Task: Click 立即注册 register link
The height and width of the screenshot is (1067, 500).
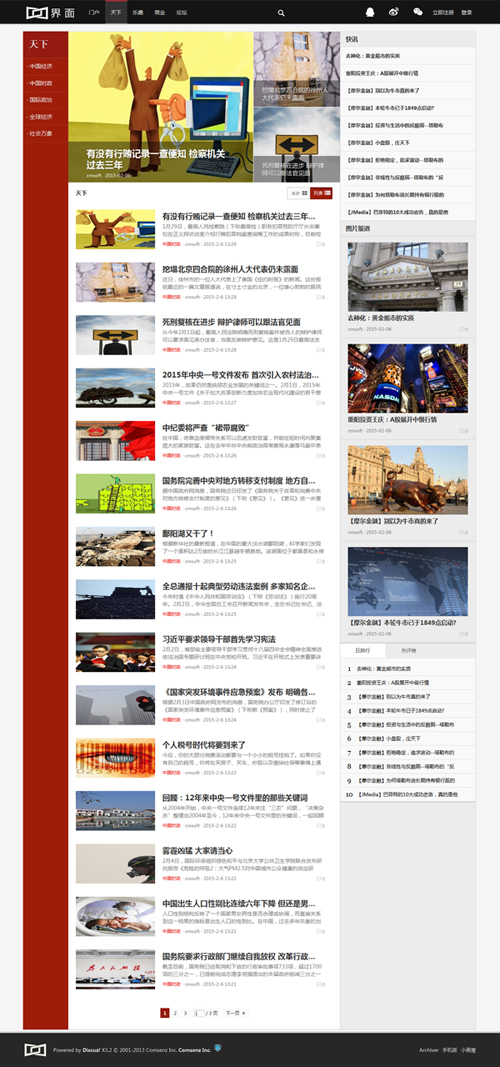Action: [442, 12]
